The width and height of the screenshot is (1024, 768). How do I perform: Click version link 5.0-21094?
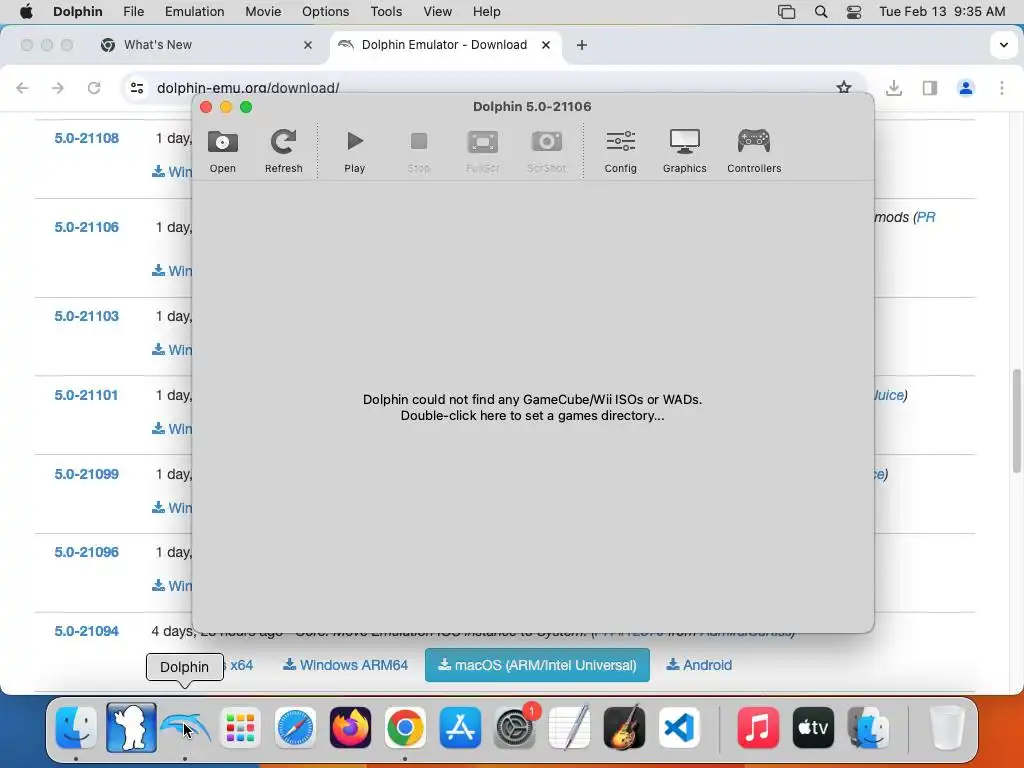coord(86,632)
